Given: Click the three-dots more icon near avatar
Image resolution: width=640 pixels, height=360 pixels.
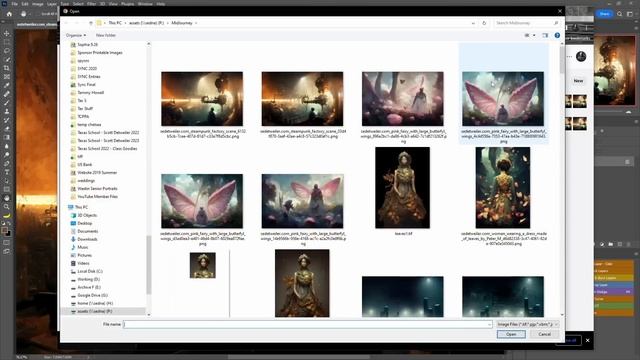Looking at the screenshot, I should pyautogui.click(x=569, y=56).
